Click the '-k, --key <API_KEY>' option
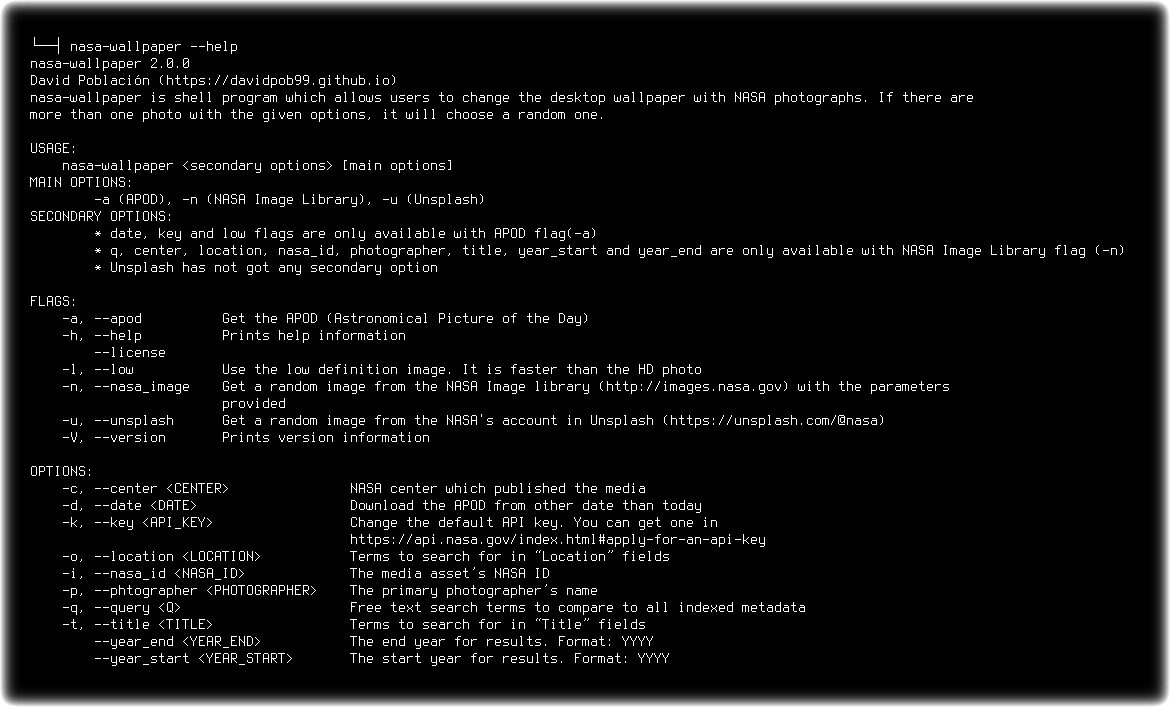Image resolution: width=1170 pixels, height=707 pixels. click(137, 523)
